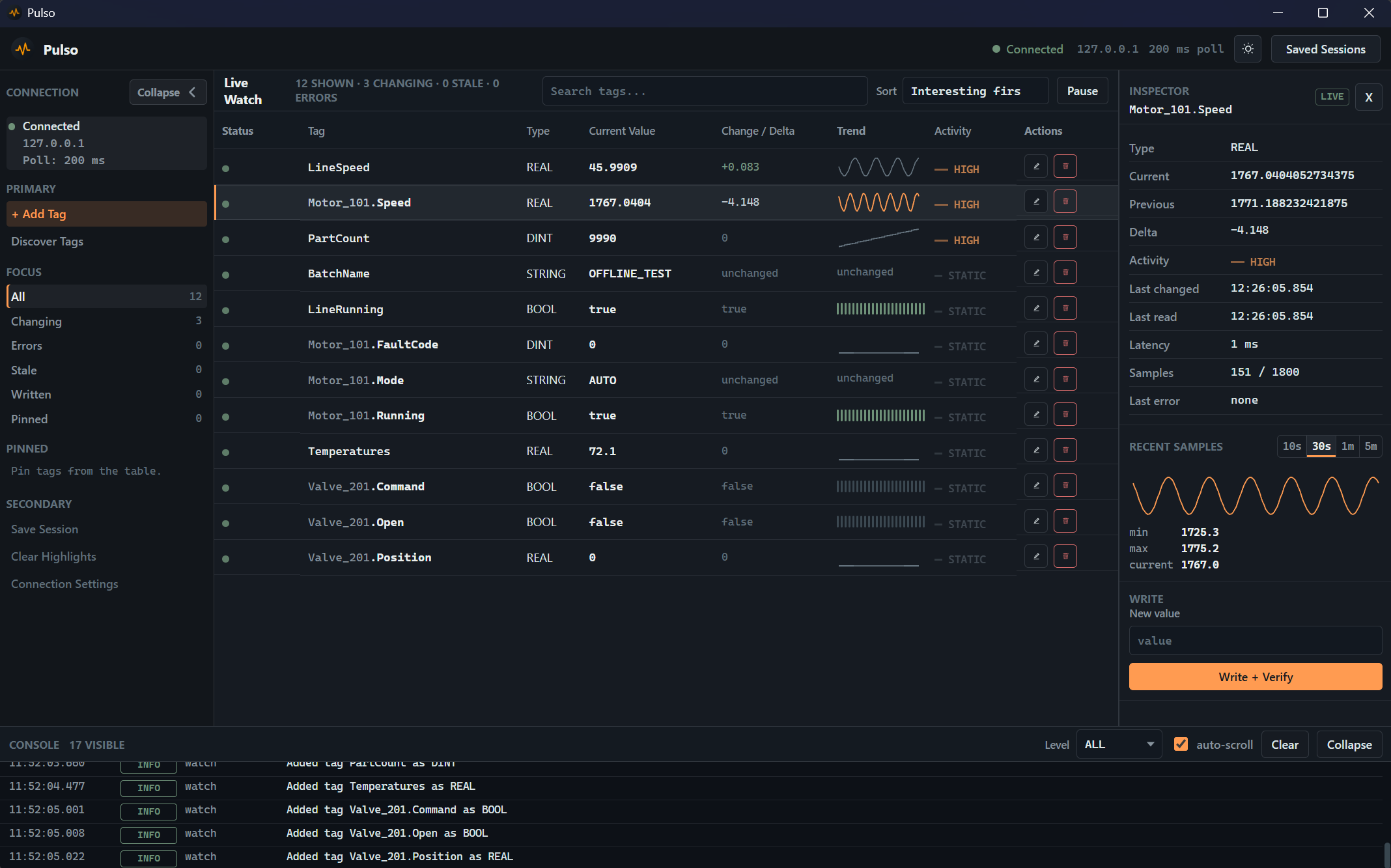The height and width of the screenshot is (868, 1391).
Task: Click the Motor_101.Speed trend sparkline
Action: tap(878, 202)
